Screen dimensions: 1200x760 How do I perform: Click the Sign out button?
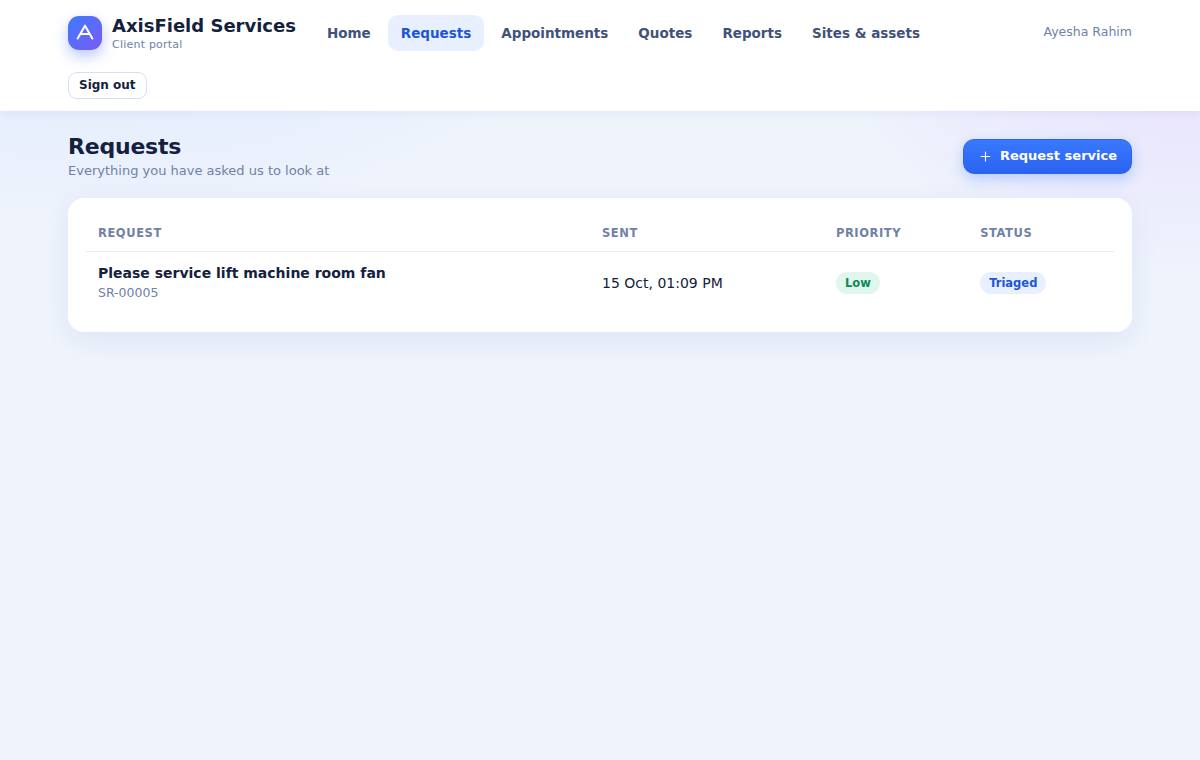107,85
